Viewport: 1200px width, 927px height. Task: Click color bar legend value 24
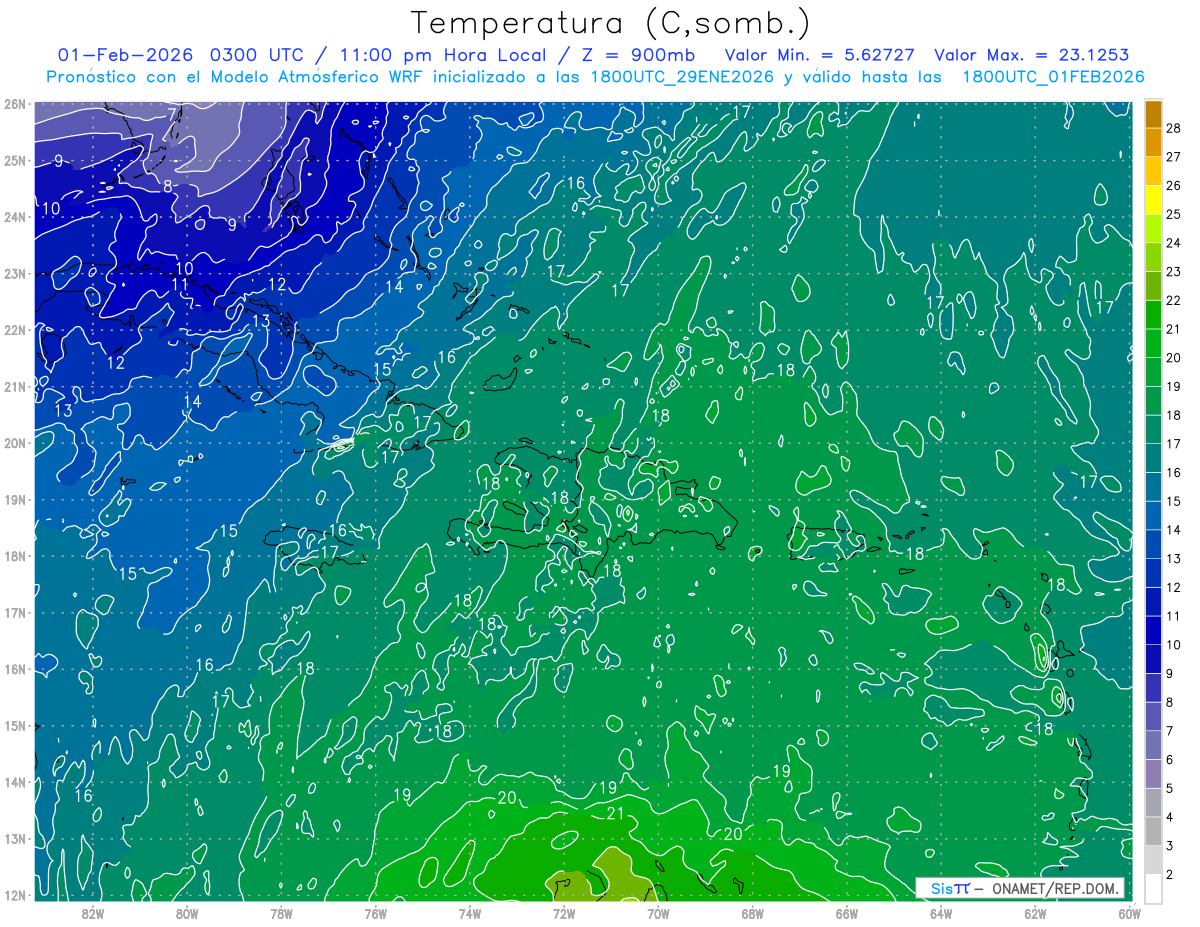pos(1174,243)
